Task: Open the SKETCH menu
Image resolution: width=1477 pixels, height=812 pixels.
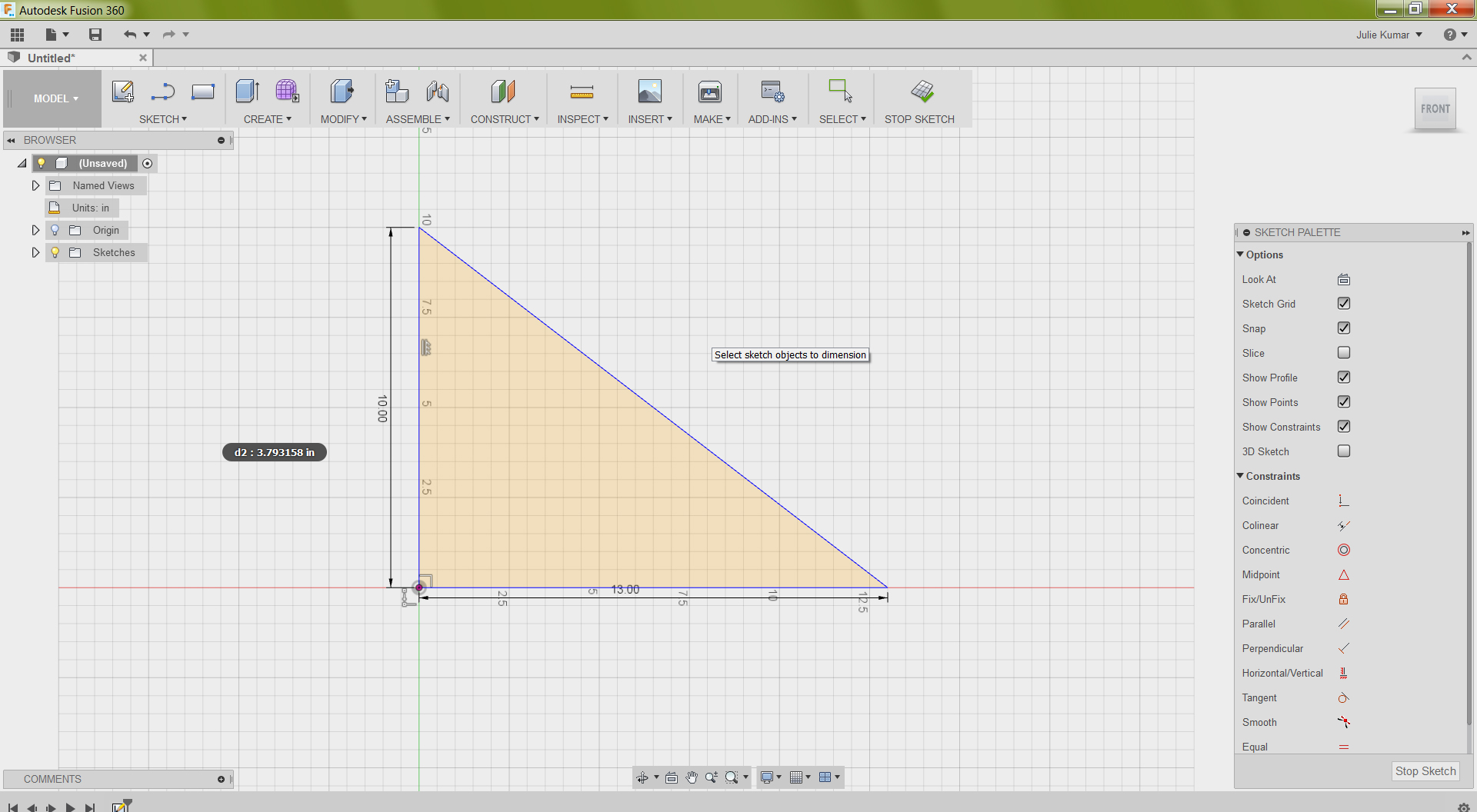Action: [163, 119]
